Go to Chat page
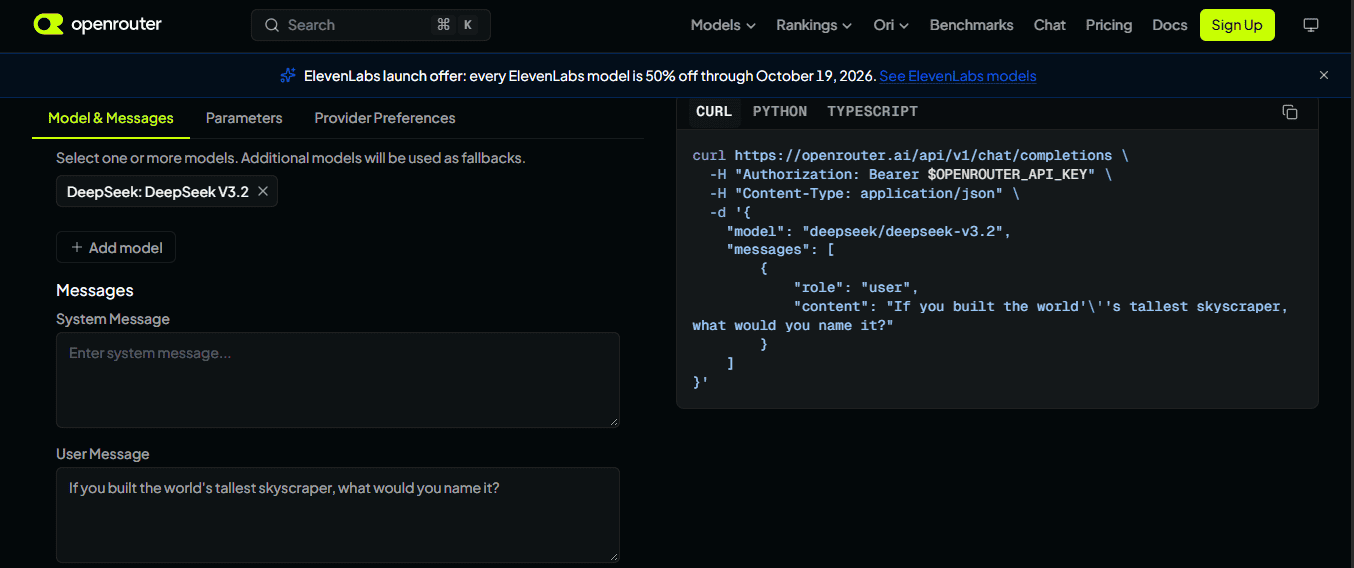Image resolution: width=1354 pixels, height=568 pixels. coord(1049,25)
